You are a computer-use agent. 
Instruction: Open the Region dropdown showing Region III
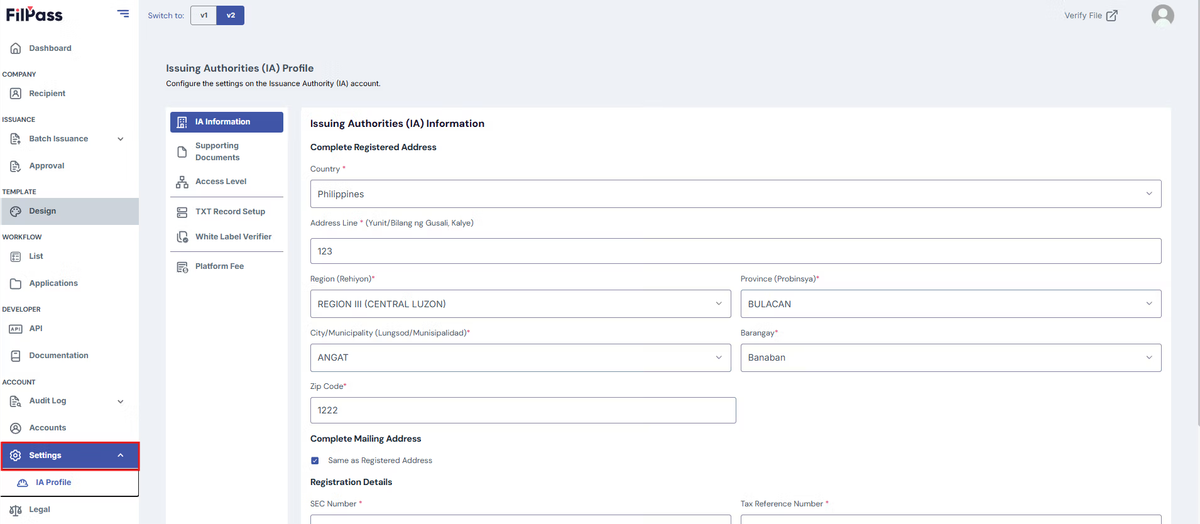[523, 303]
